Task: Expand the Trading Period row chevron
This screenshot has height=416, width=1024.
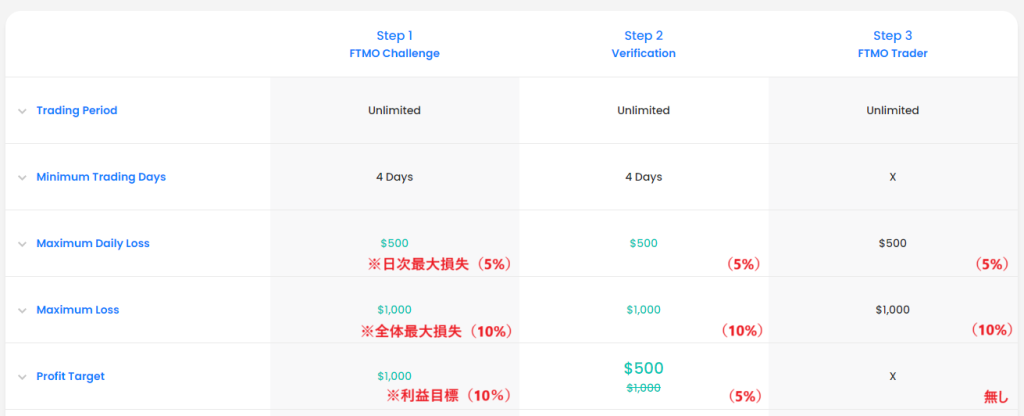Action: (22, 111)
